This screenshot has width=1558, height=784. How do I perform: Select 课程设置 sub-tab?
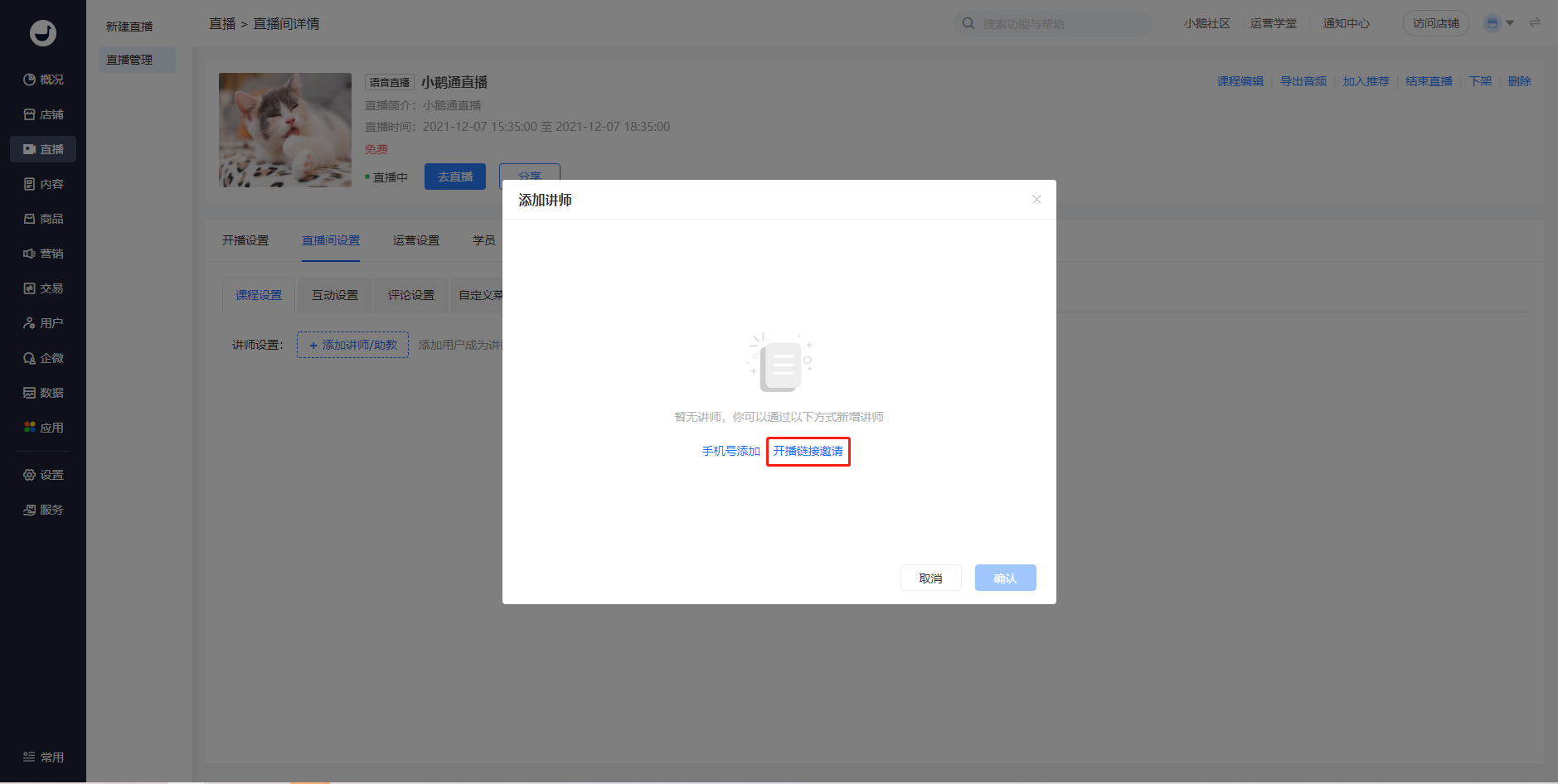pyautogui.click(x=259, y=295)
